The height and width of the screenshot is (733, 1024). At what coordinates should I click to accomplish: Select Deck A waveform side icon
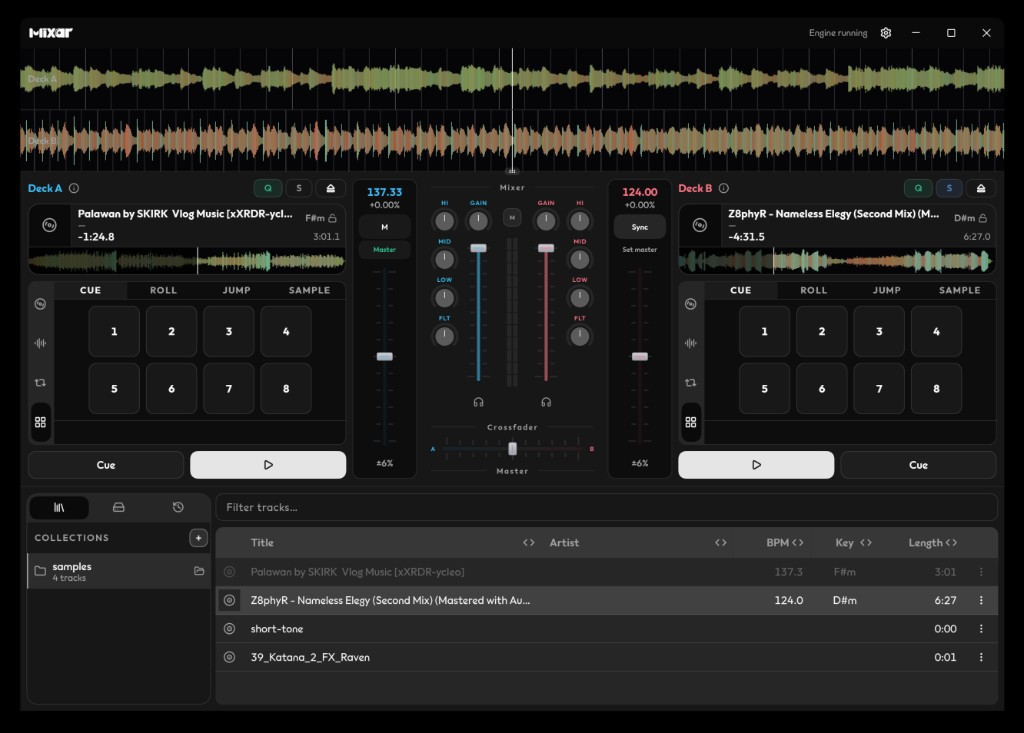tap(40, 343)
